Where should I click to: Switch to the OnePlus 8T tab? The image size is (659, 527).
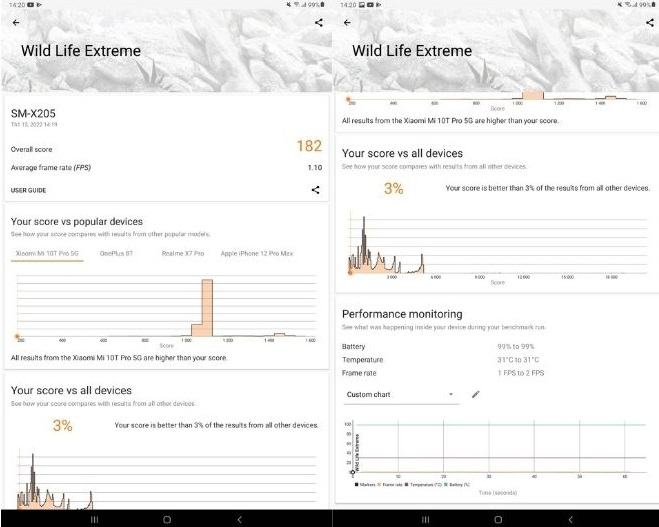click(116, 253)
